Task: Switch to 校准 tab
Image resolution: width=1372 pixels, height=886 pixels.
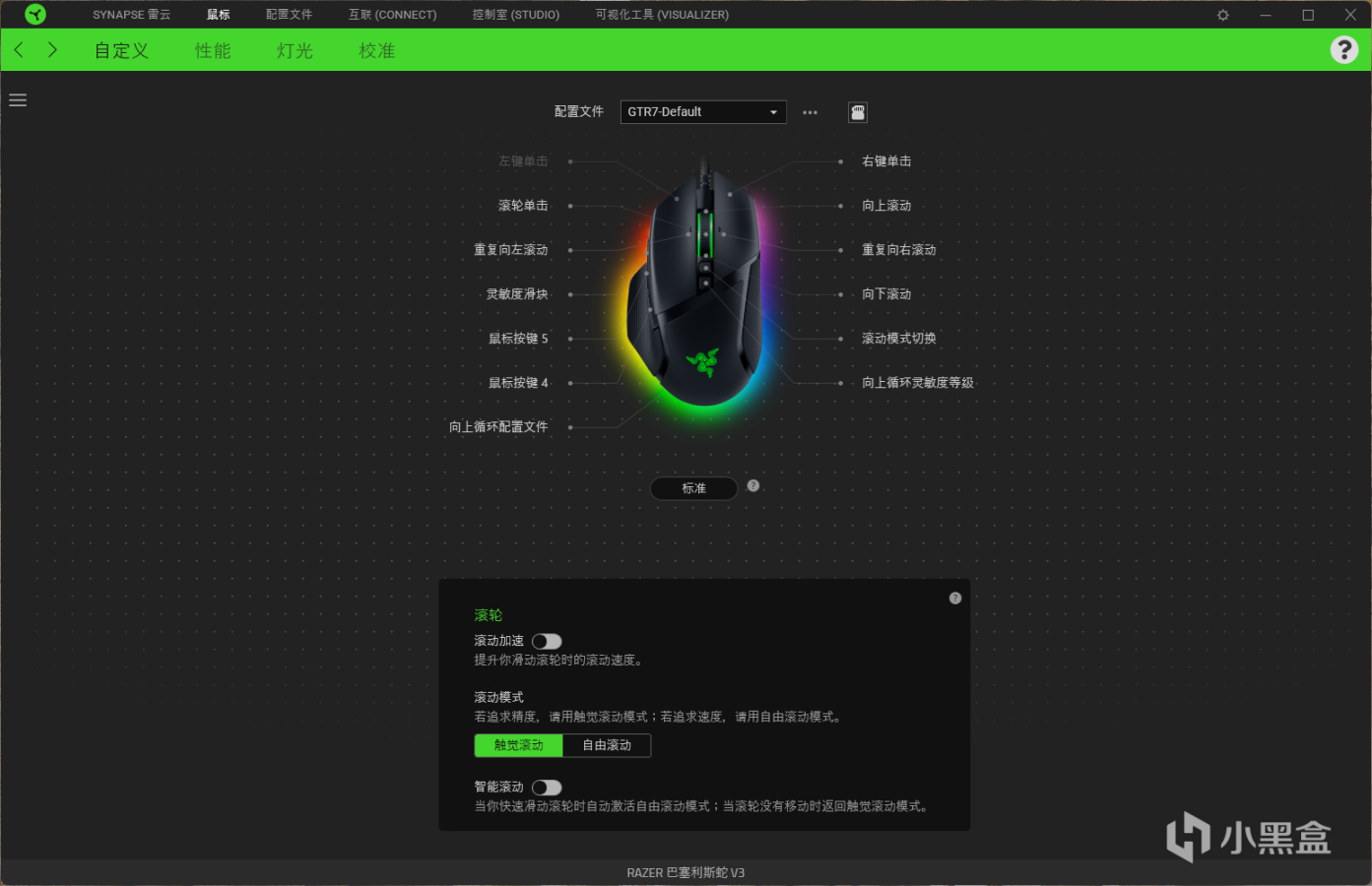Action: pyautogui.click(x=377, y=51)
